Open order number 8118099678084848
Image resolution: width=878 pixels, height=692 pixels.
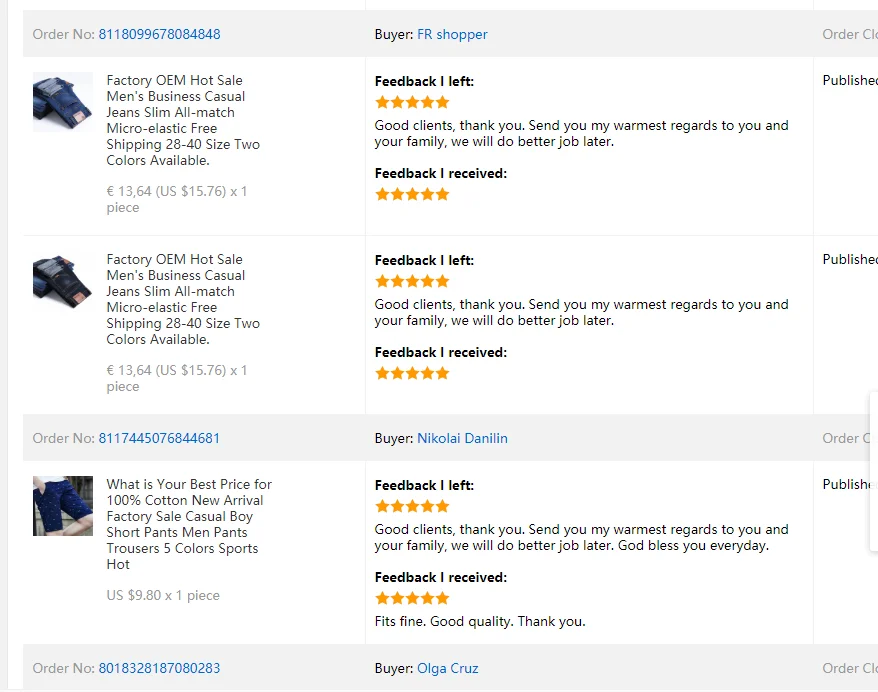tap(159, 34)
